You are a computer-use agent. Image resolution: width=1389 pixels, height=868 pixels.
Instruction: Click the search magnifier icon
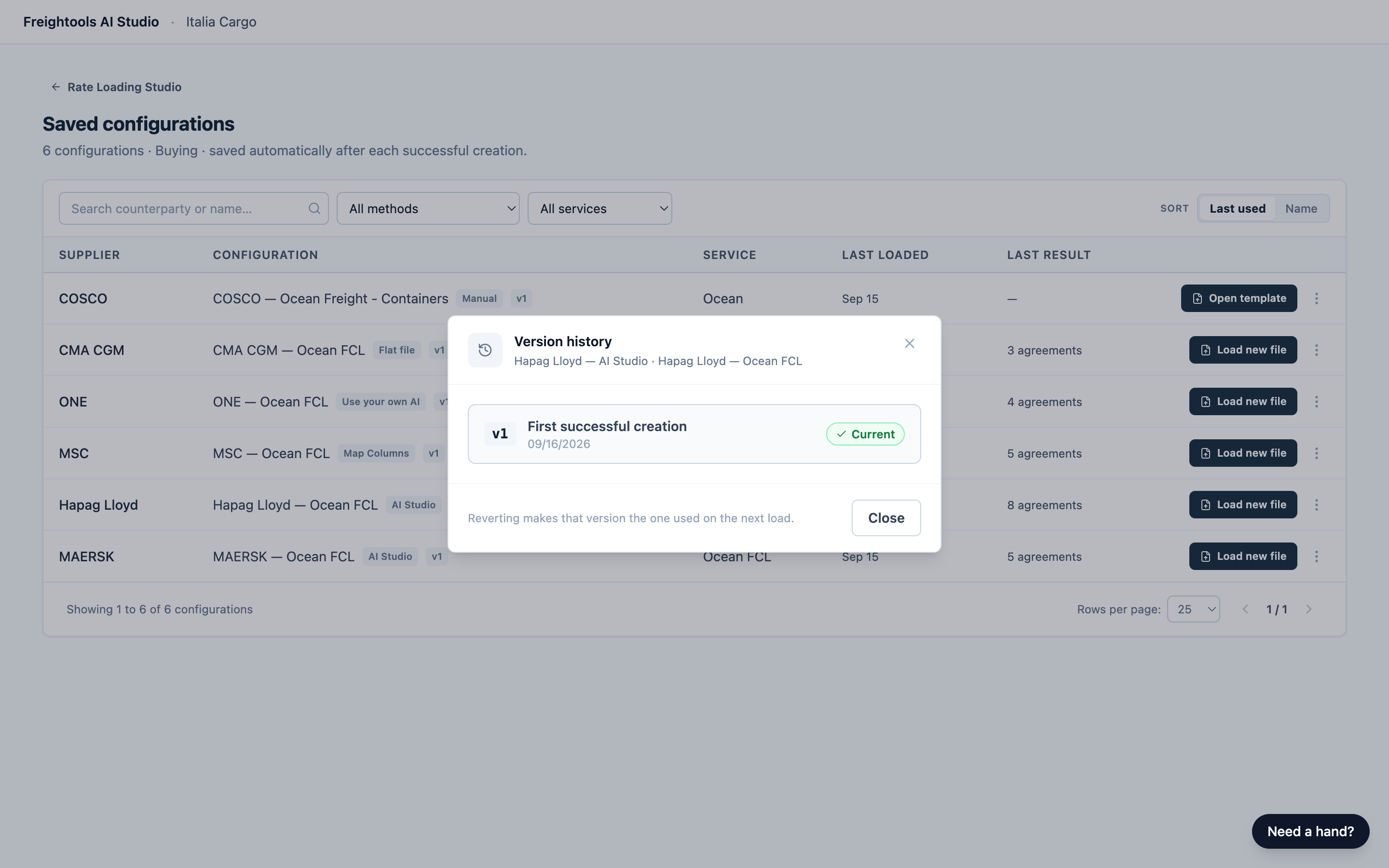(x=314, y=208)
